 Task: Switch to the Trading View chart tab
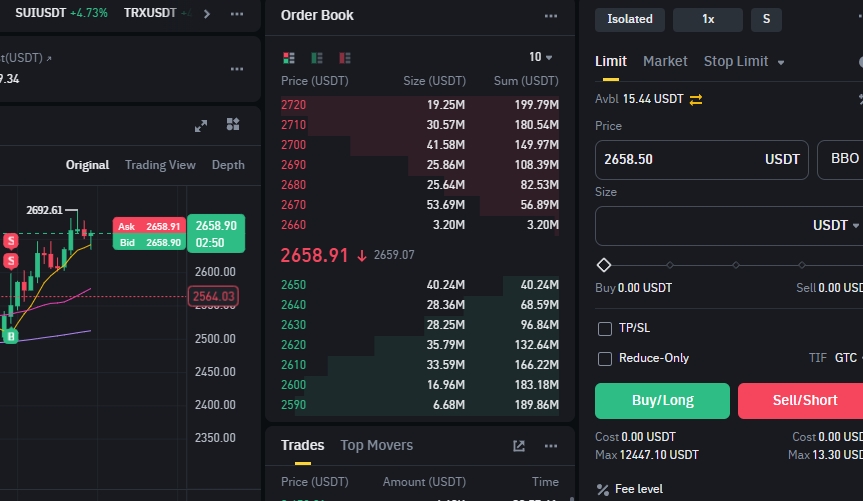click(x=160, y=165)
